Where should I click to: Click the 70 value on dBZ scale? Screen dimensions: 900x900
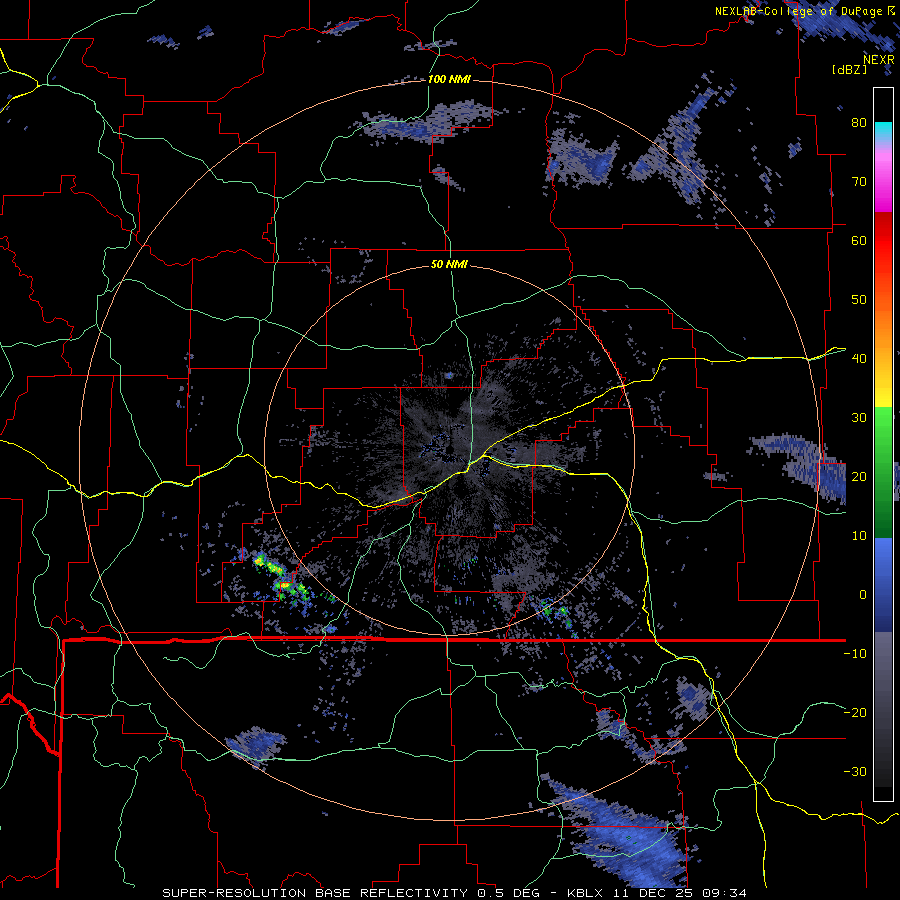coord(859,181)
